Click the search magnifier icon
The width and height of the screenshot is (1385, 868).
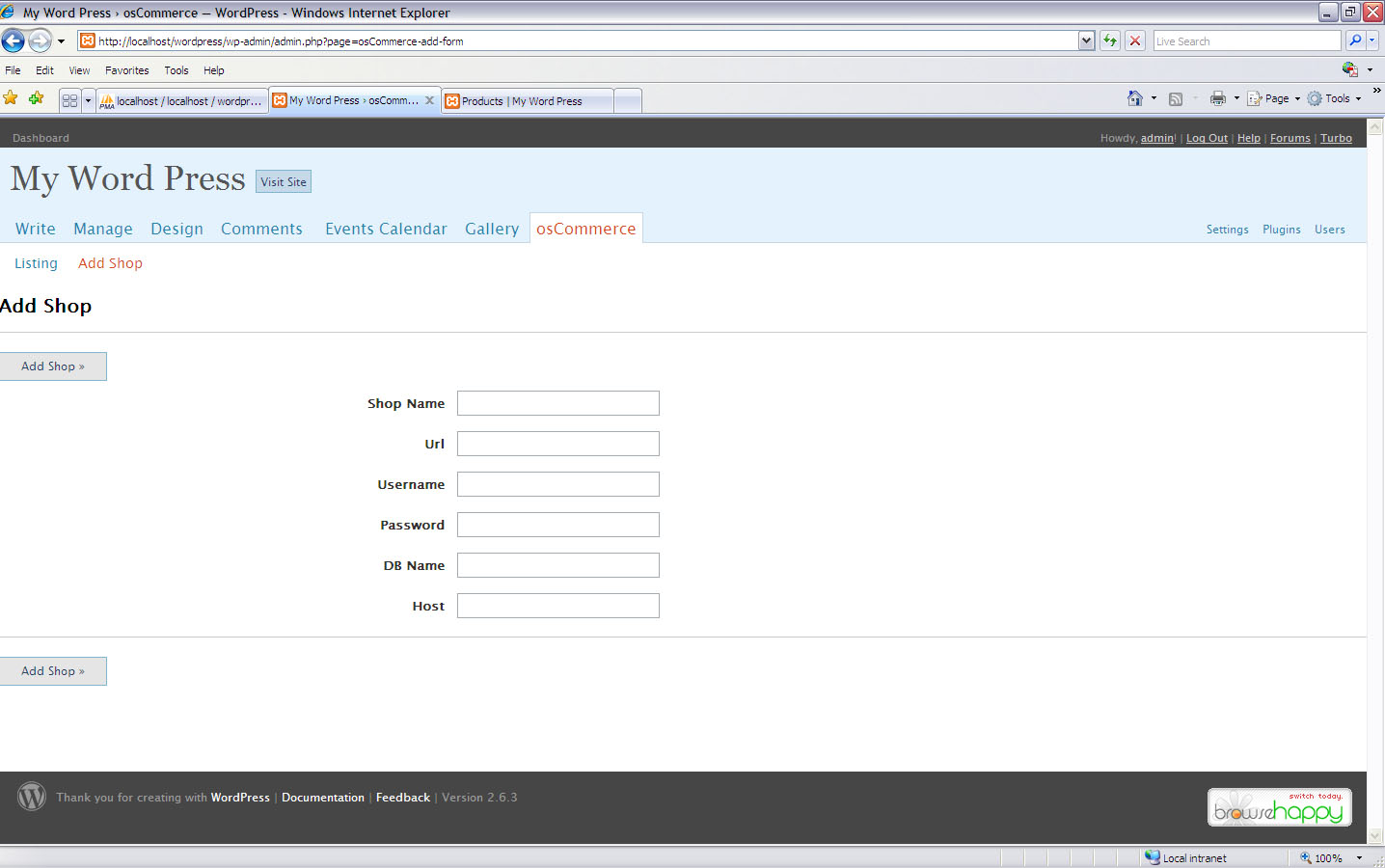pyautogui.click(x=1355, y=41)
